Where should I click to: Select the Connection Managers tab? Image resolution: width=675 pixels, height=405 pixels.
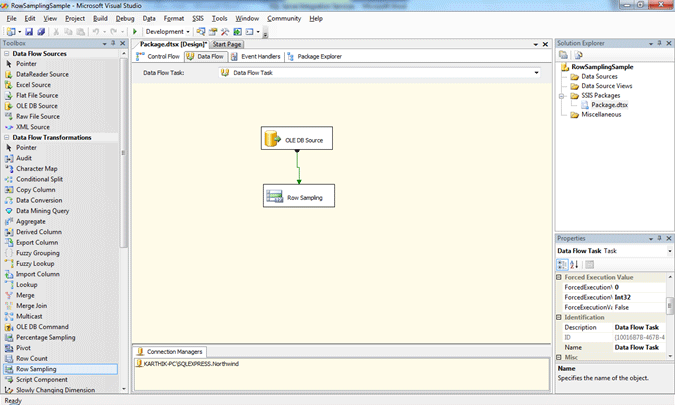pyautogui.click(x=170, y=352)
